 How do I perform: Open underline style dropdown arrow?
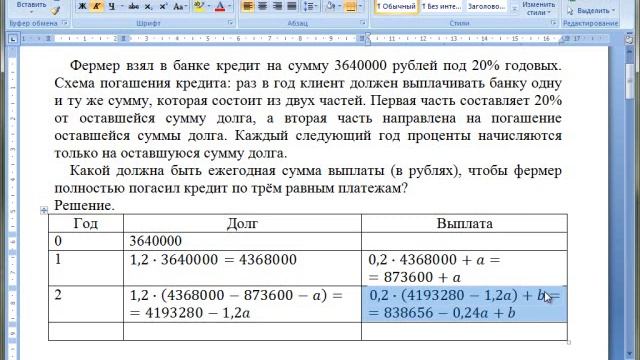click(x=121, y=6)
